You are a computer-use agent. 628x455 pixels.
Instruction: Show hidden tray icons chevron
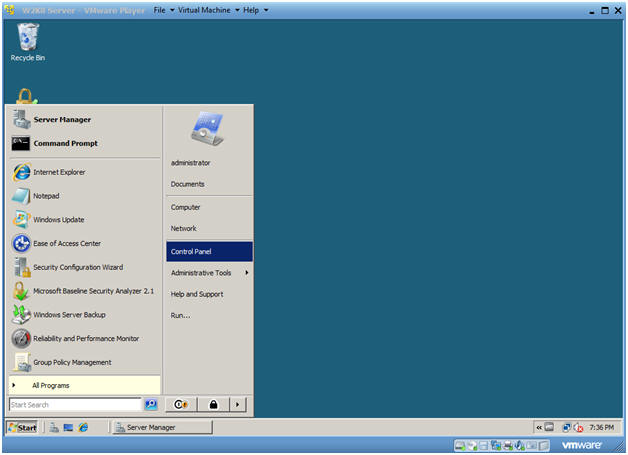point(539,427)
